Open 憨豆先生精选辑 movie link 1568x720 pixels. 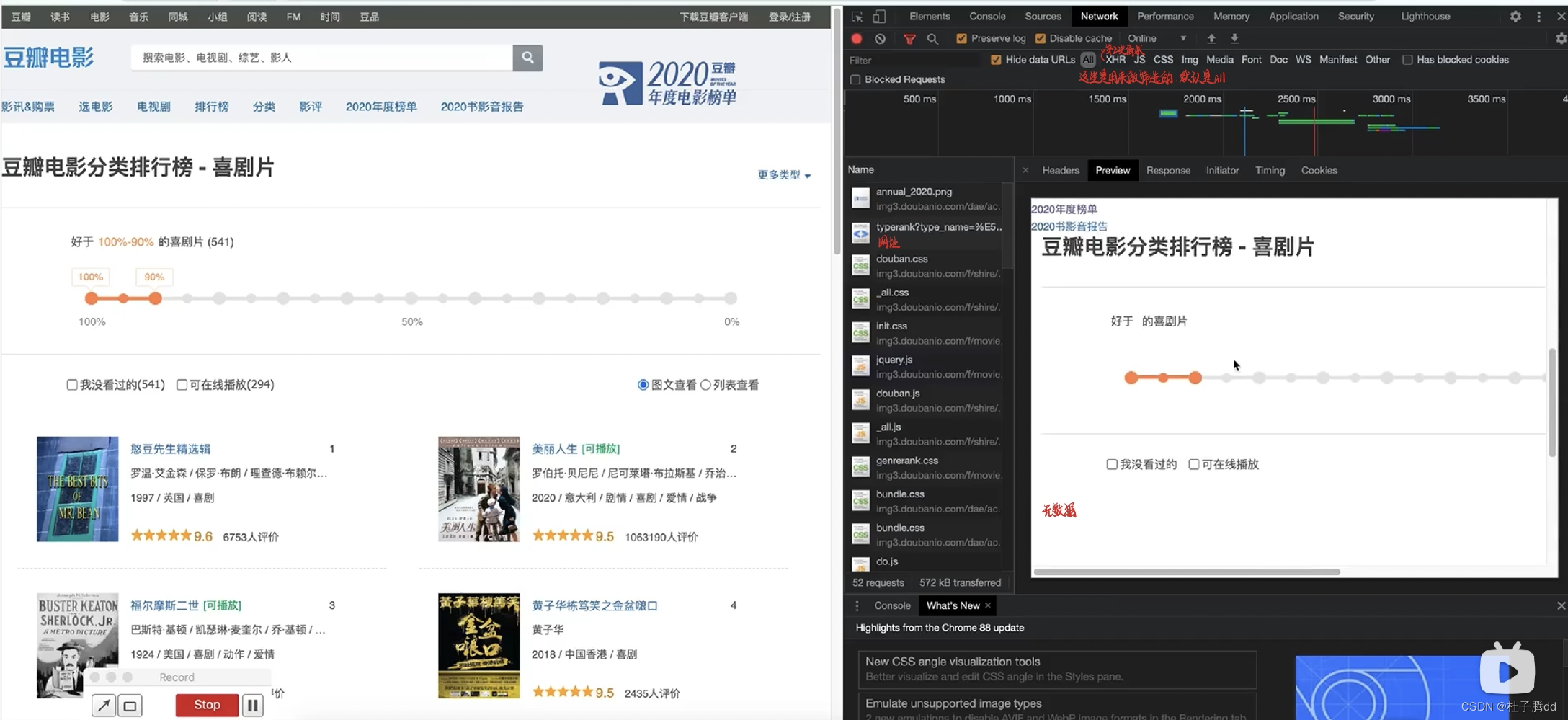(170, 449)
